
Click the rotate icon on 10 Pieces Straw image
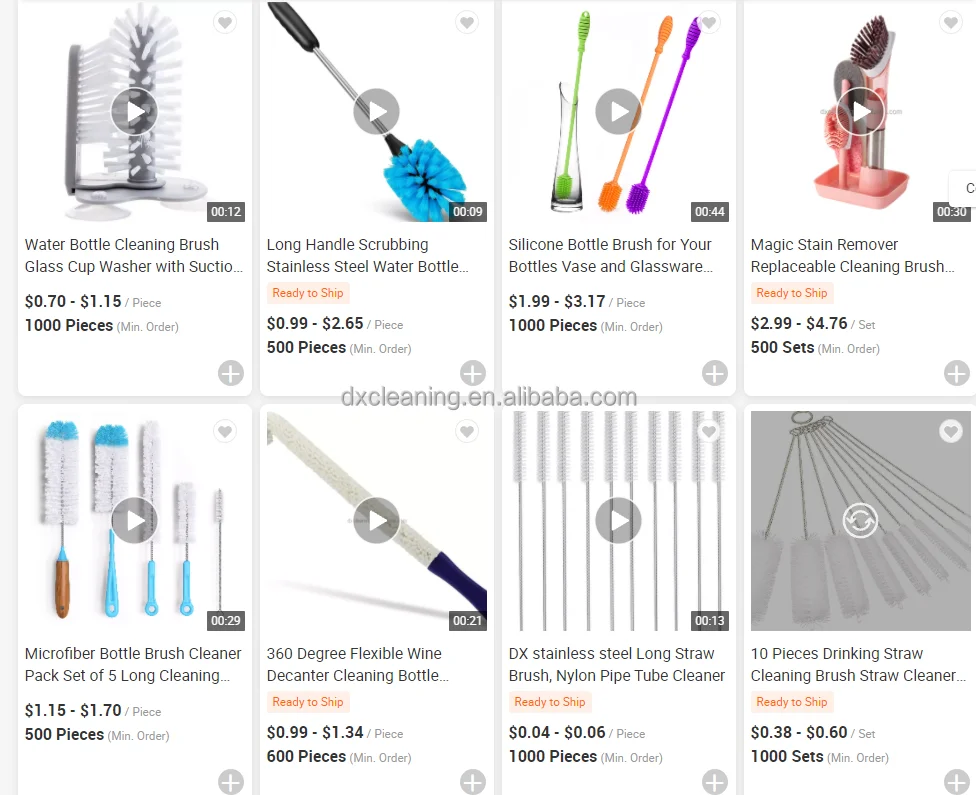pyautogui.click(x=860, y=520)
